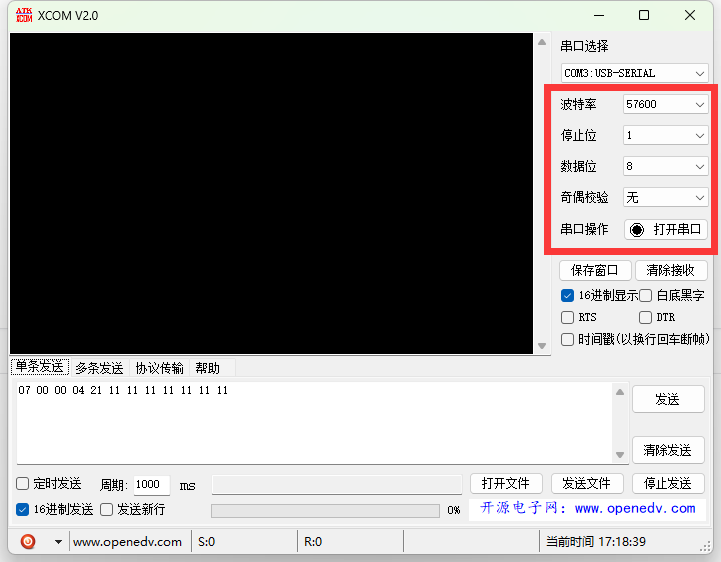Close the XCOM V2.0 window

click(690, 15)
